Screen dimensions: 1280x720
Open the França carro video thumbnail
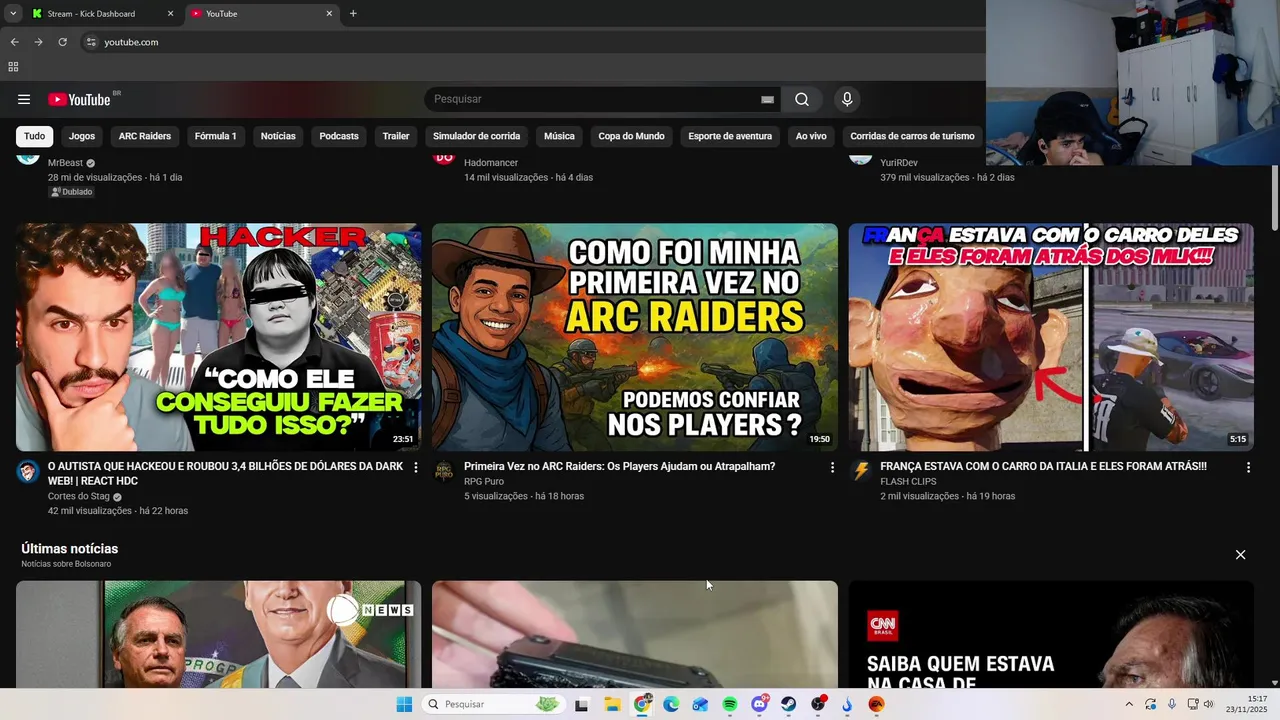pos(1051,337)
